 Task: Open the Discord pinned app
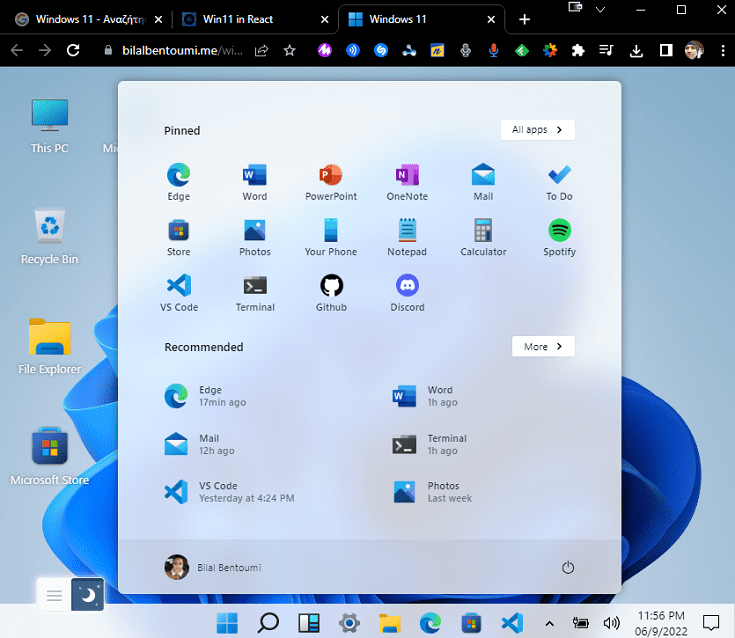[x=407, y=293]
